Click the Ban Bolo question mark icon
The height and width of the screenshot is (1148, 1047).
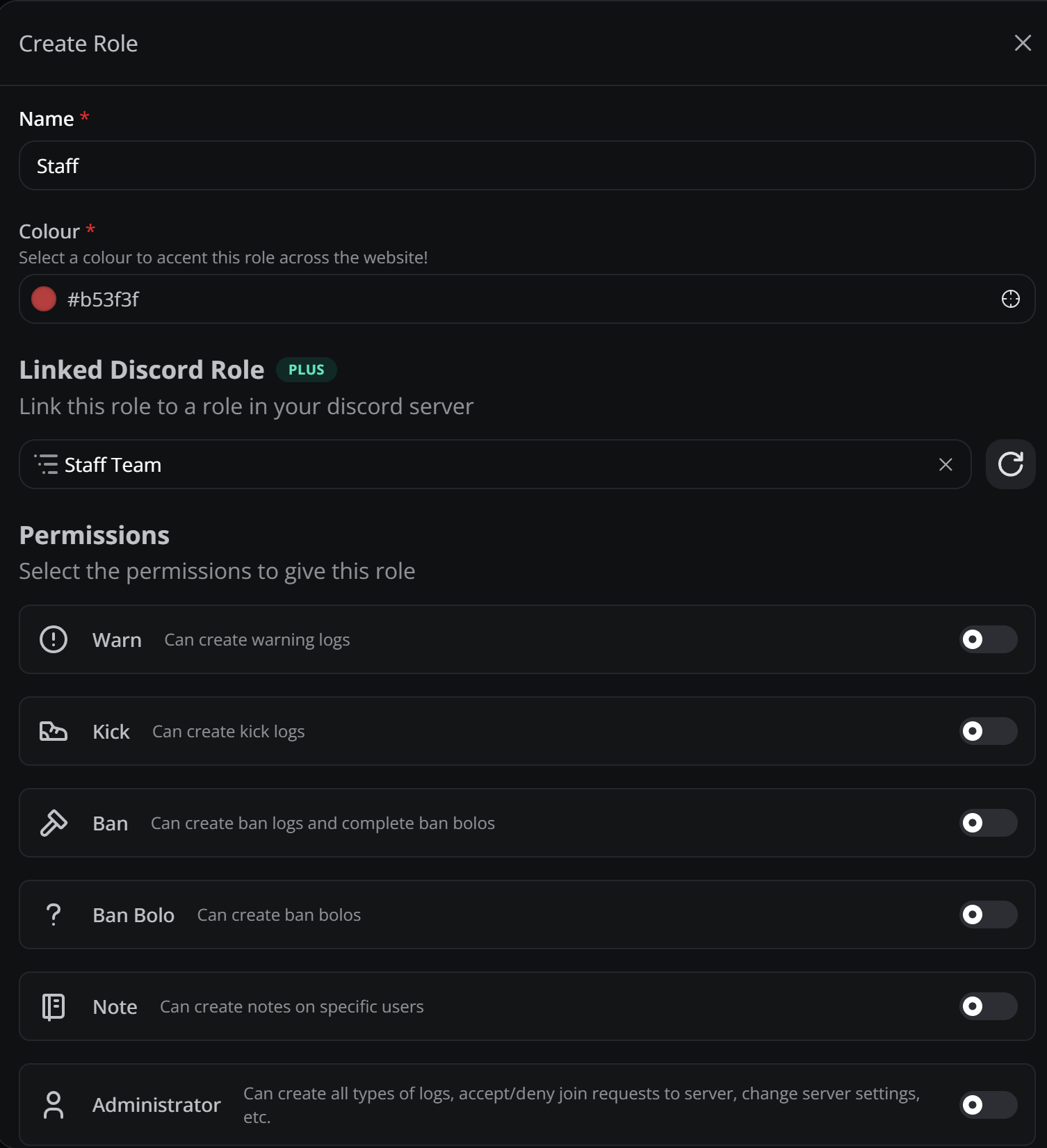tap(54, 915)
